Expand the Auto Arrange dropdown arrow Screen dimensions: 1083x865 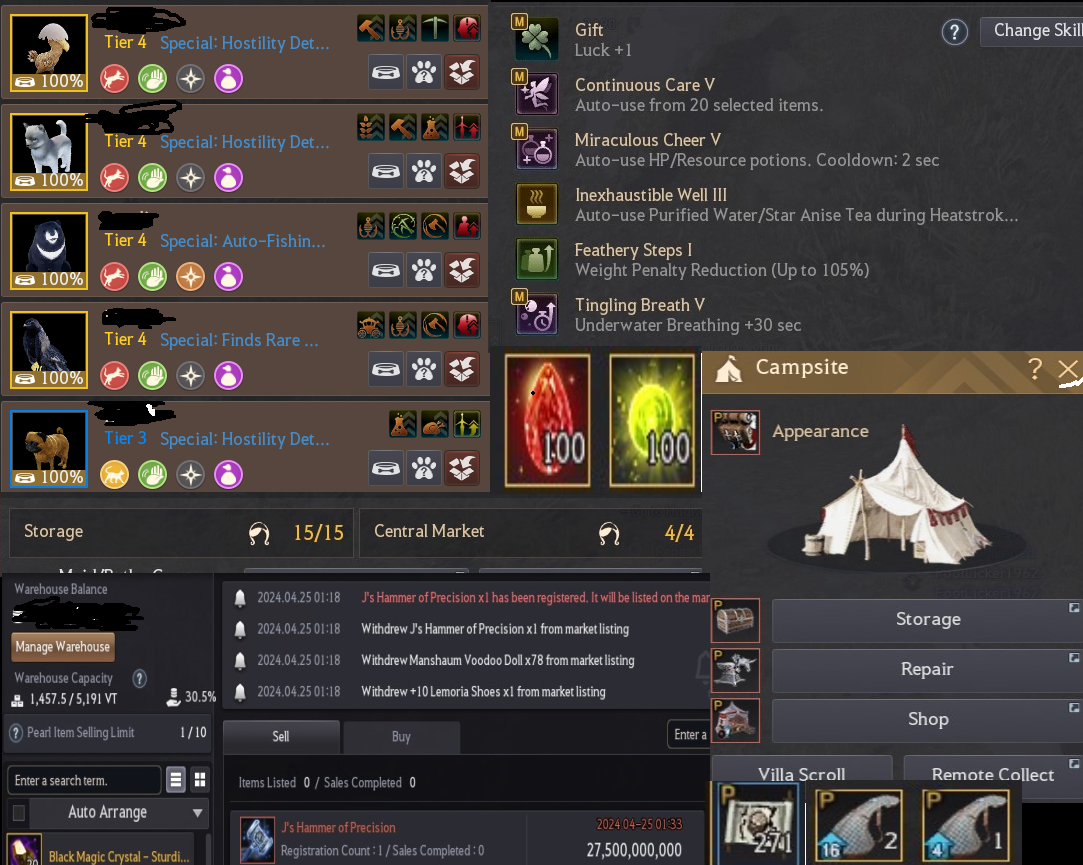(198, 812)
